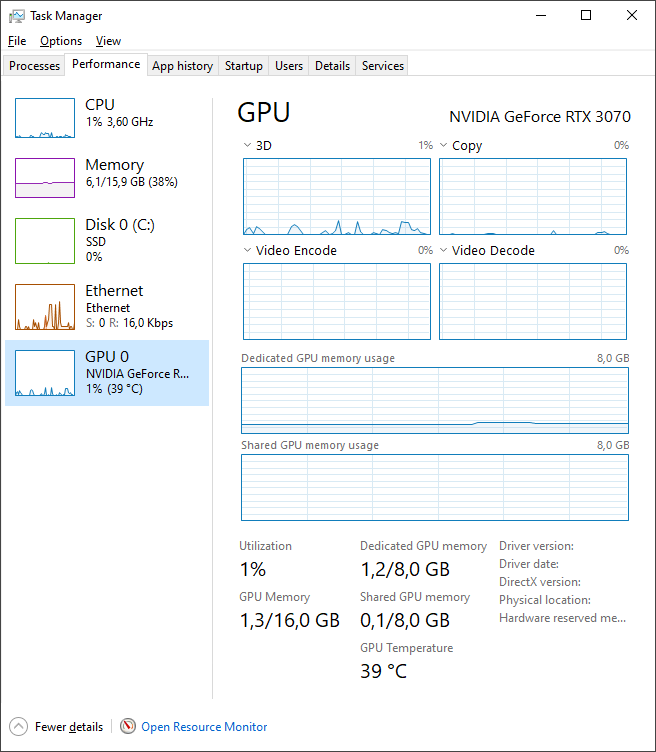The image size is (656, 752).
Task: Open the View menu
Action: tap(108, 41)
